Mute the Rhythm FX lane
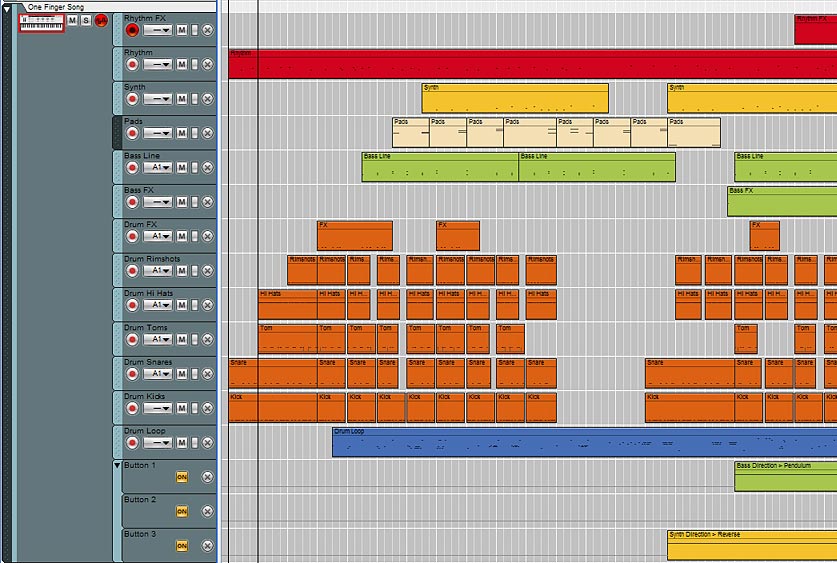The height and width of the screenshot is (563, 837). 182,30
